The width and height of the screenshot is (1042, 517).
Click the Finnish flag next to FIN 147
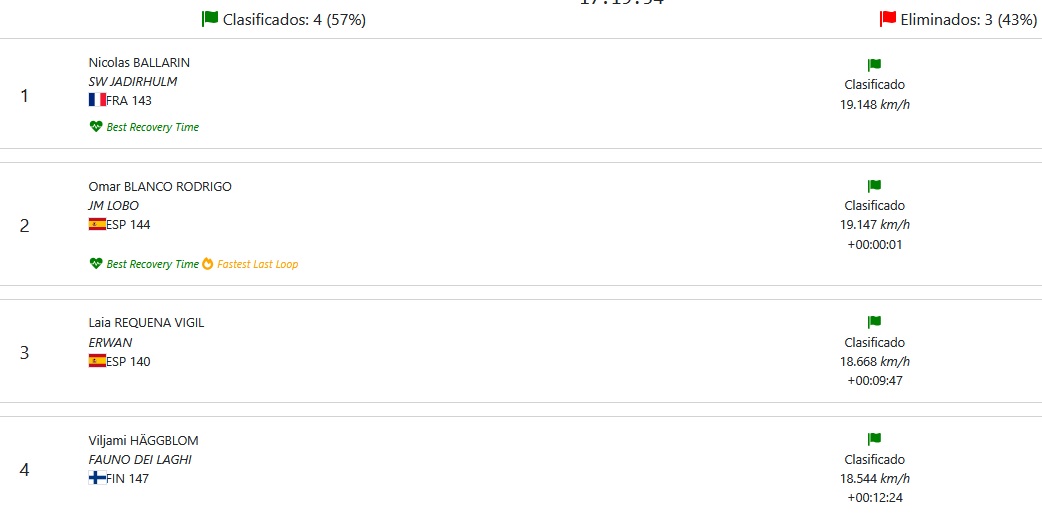(97, 478)
